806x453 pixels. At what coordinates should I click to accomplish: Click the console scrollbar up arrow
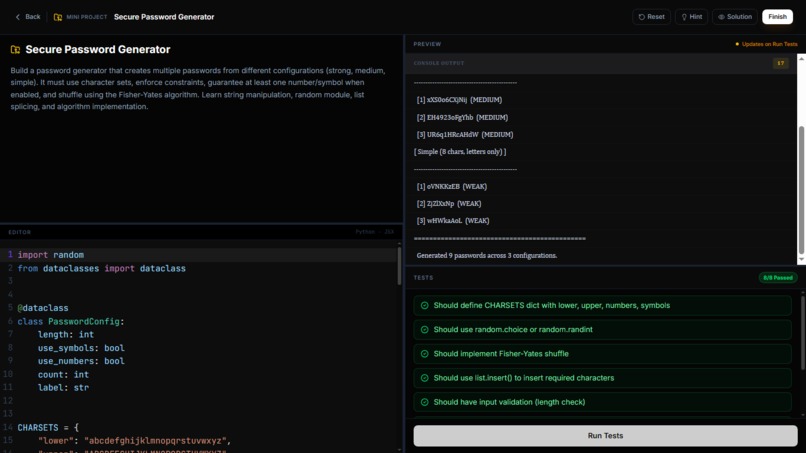pos(801,59)
